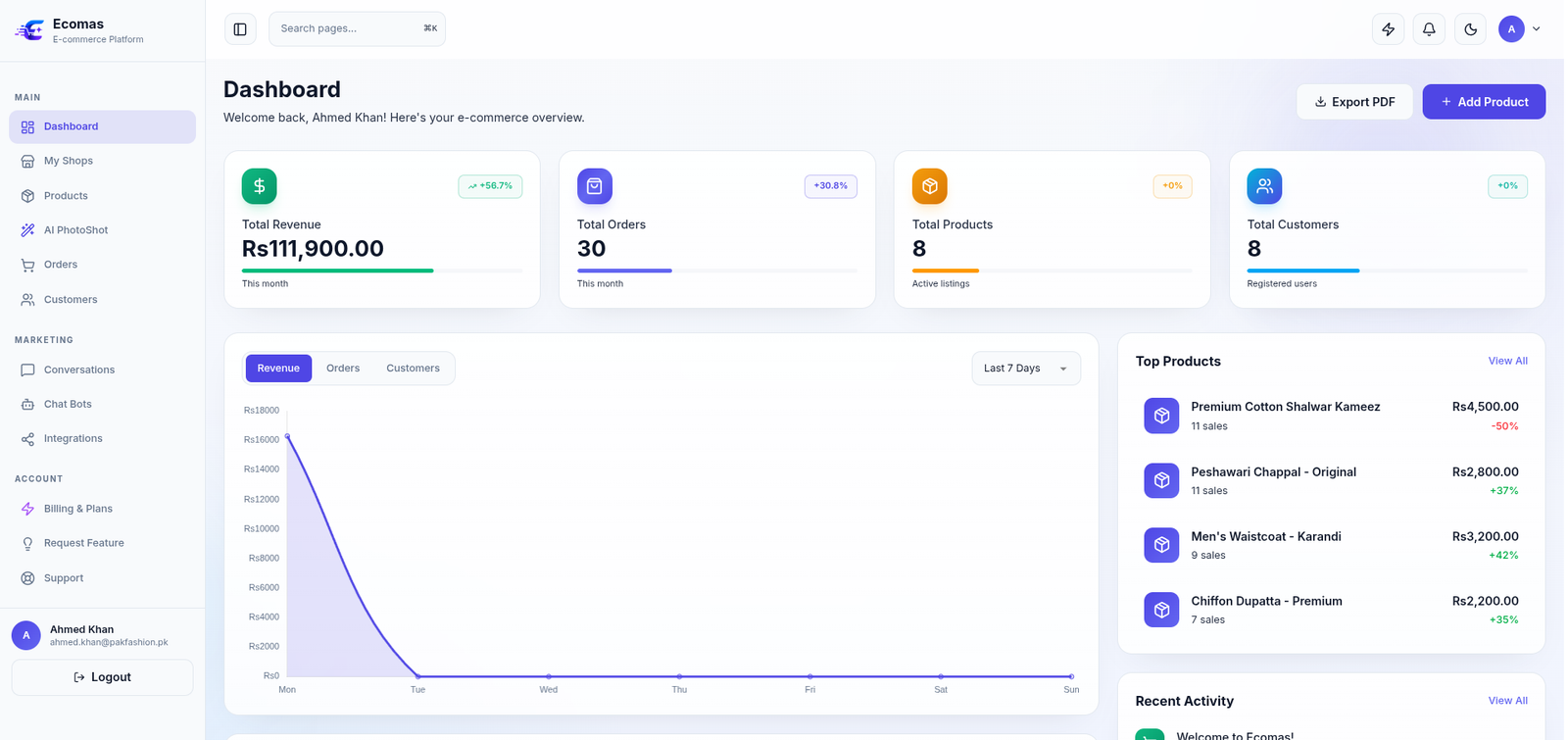Select the Customers chart tab
The width and height of the screenshot is (1568, 740).
tap(413, 369)
